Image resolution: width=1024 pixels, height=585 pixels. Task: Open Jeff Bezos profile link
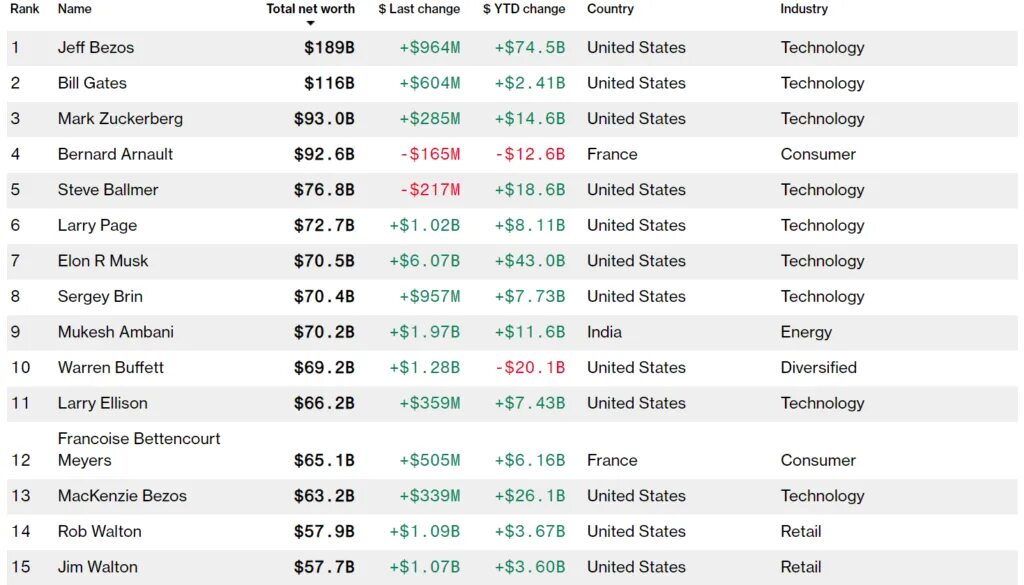click(x=95, y=48)
